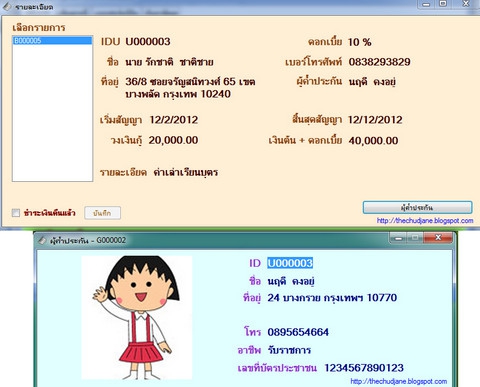The height and width of the screenshot is (387, 480).
Task: Close the guarantor G000002 window
Action: coord(438,238)
